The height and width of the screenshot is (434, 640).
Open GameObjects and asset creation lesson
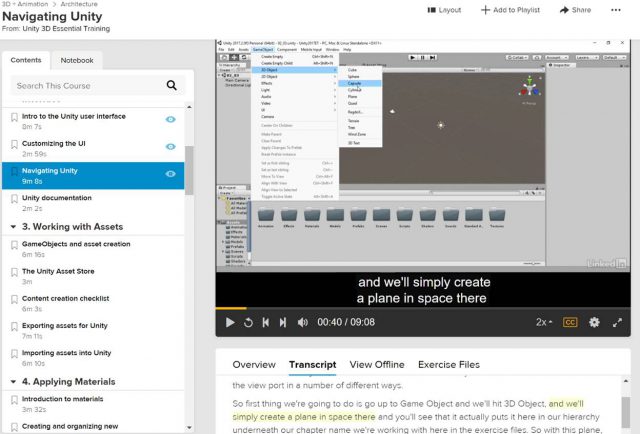(93, 249)
